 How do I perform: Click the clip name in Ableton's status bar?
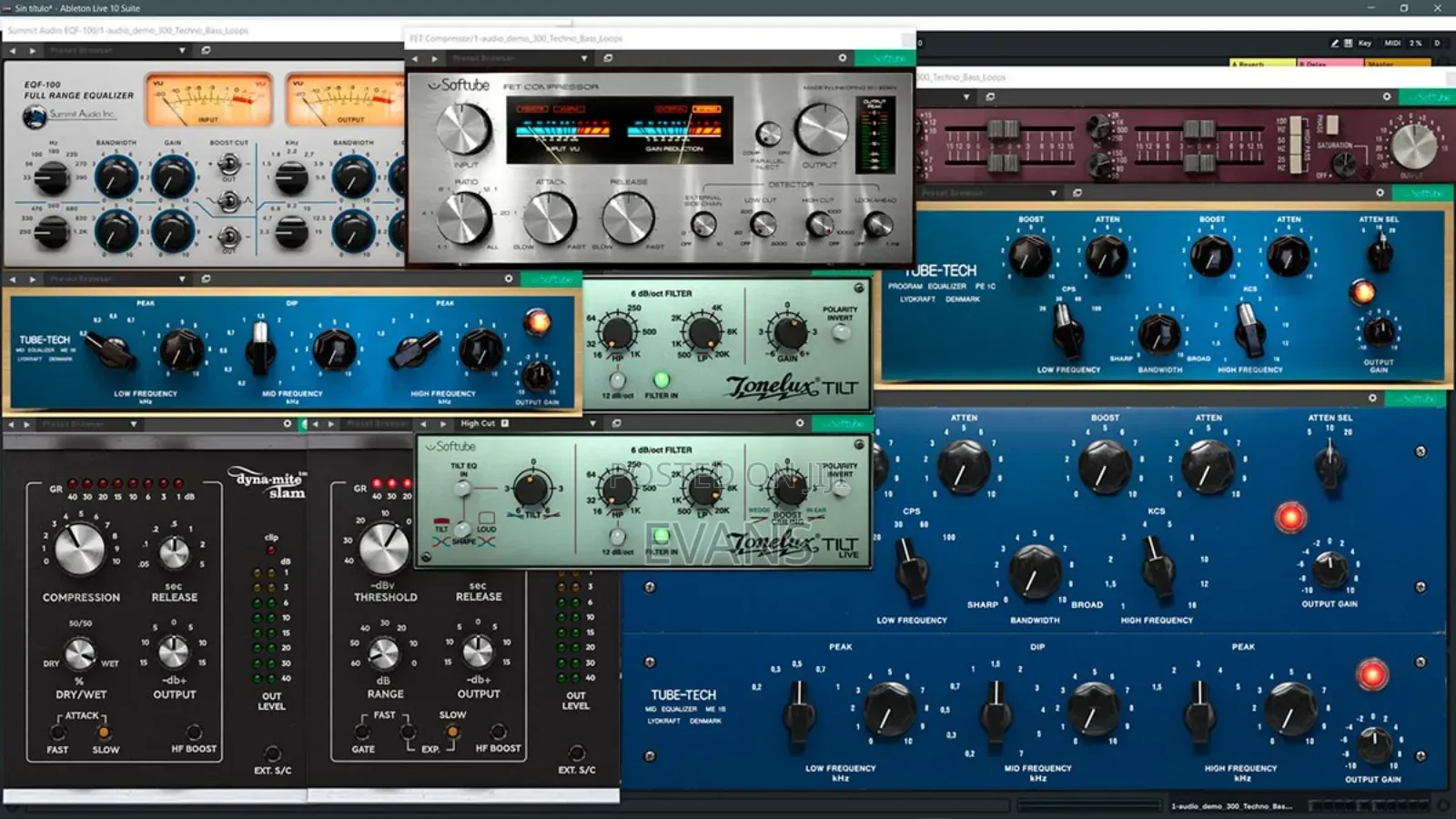pos(1230,806)
